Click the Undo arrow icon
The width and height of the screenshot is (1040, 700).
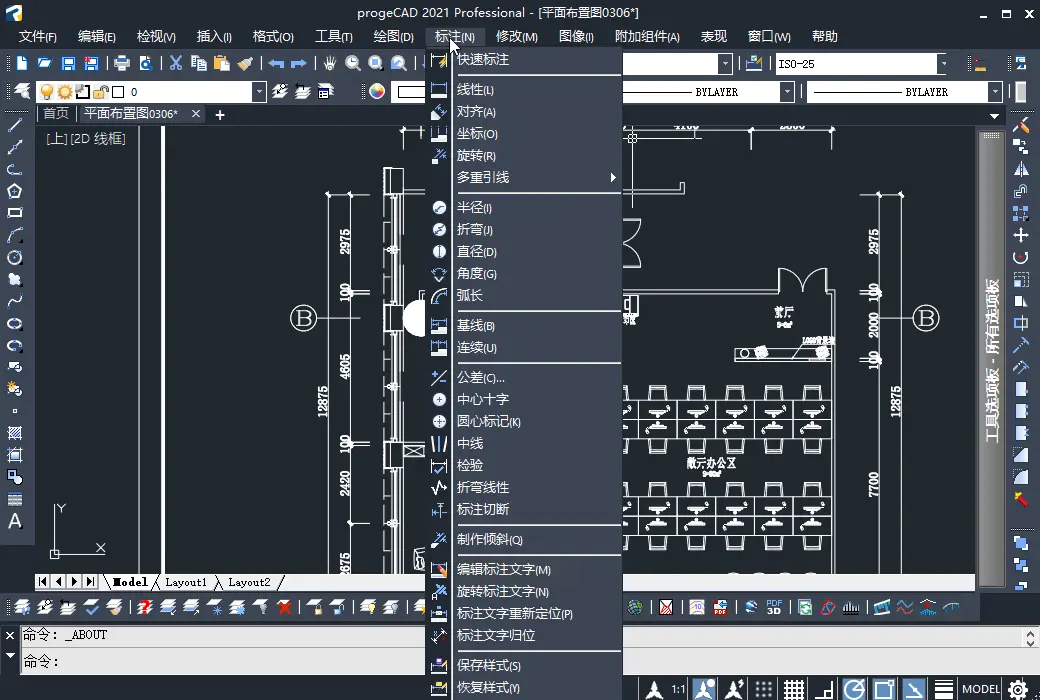click(x=276, y=63)
